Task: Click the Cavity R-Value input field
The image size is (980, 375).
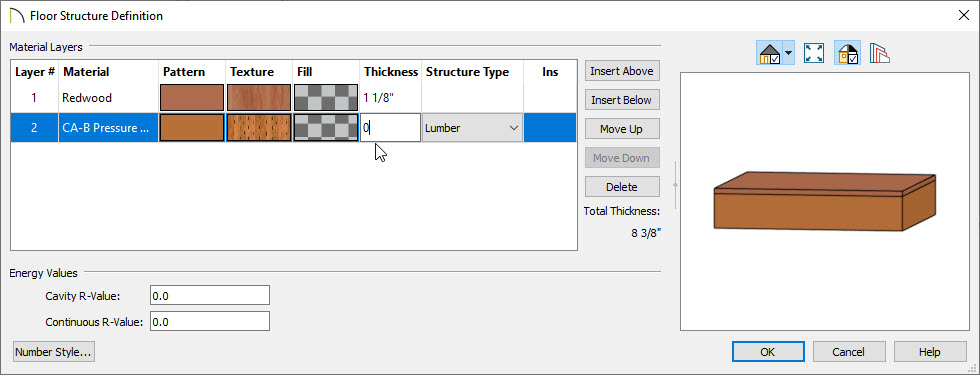Action: coord(210,296)
